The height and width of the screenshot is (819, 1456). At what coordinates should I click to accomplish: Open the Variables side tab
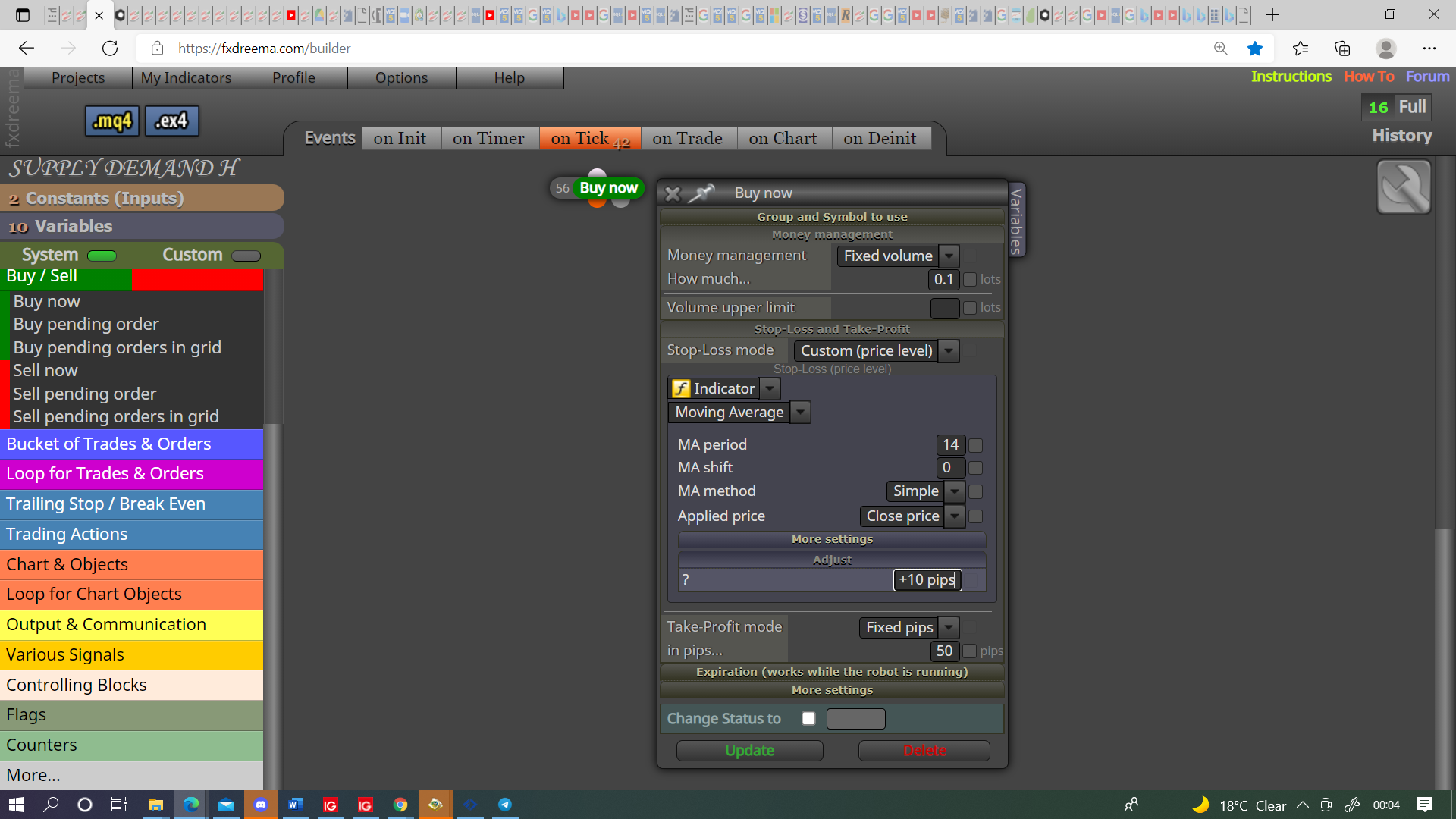tap(1016, 221)
